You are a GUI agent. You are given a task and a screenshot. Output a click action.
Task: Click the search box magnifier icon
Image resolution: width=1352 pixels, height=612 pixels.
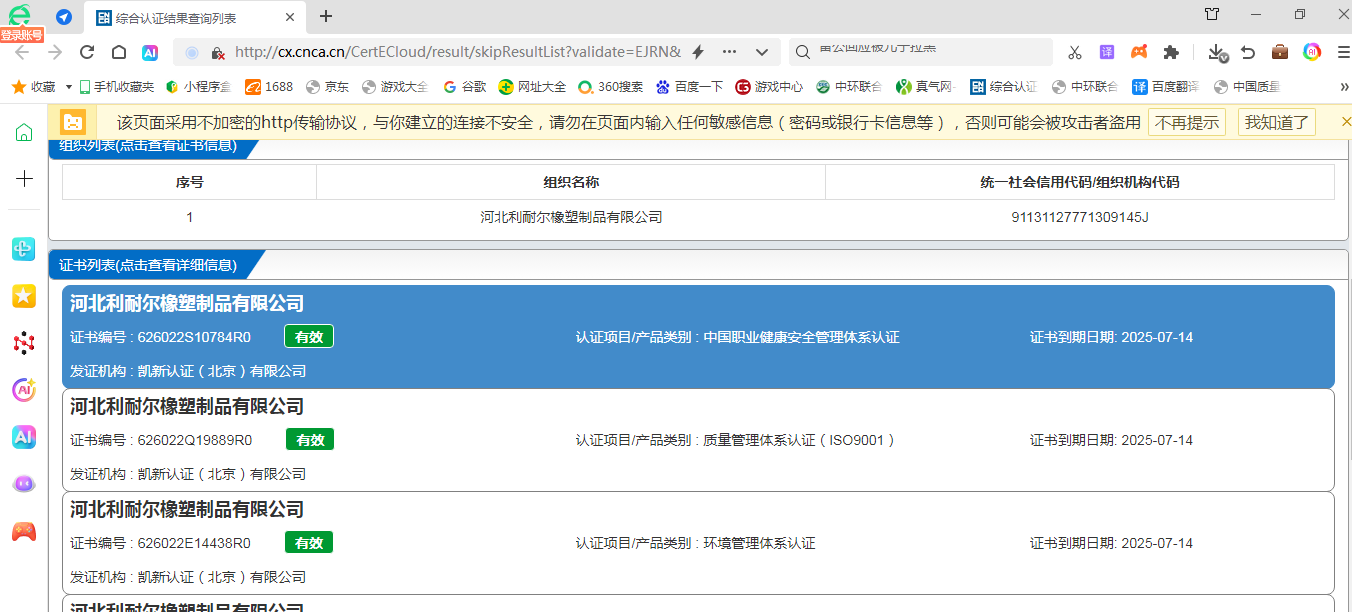[x=802, y=52]
